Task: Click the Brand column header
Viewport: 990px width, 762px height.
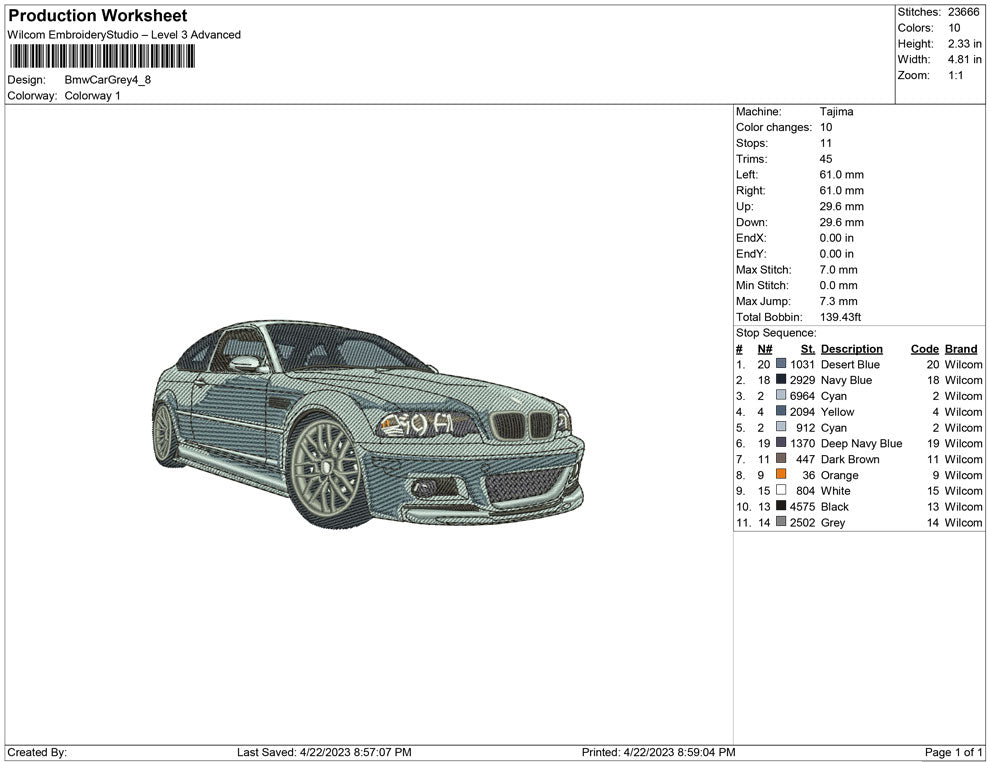Action: click(961, 349)
